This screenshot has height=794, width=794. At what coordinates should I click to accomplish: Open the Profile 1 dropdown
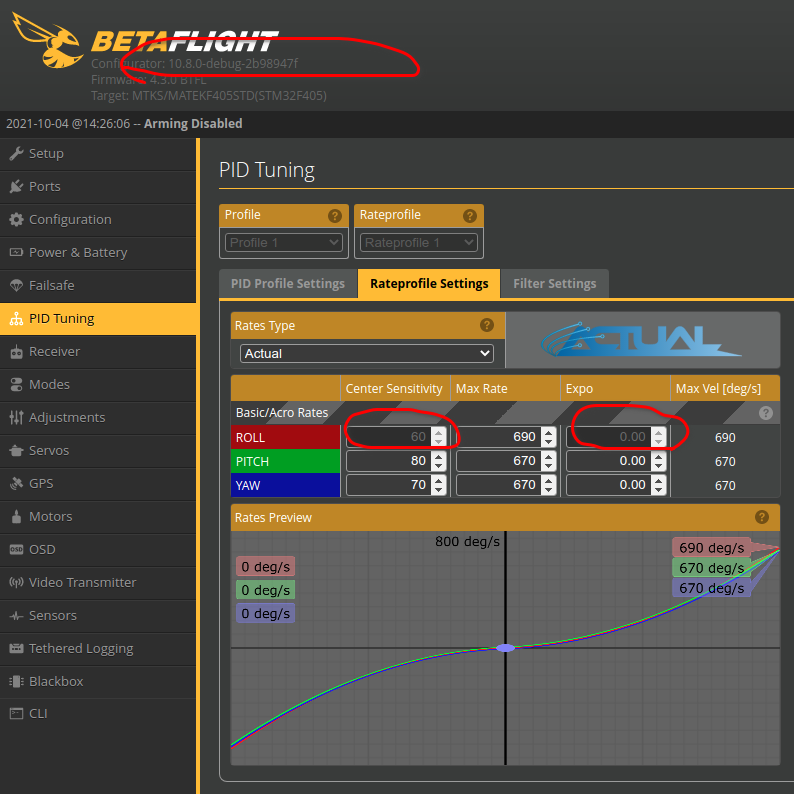tap(284, 243)
